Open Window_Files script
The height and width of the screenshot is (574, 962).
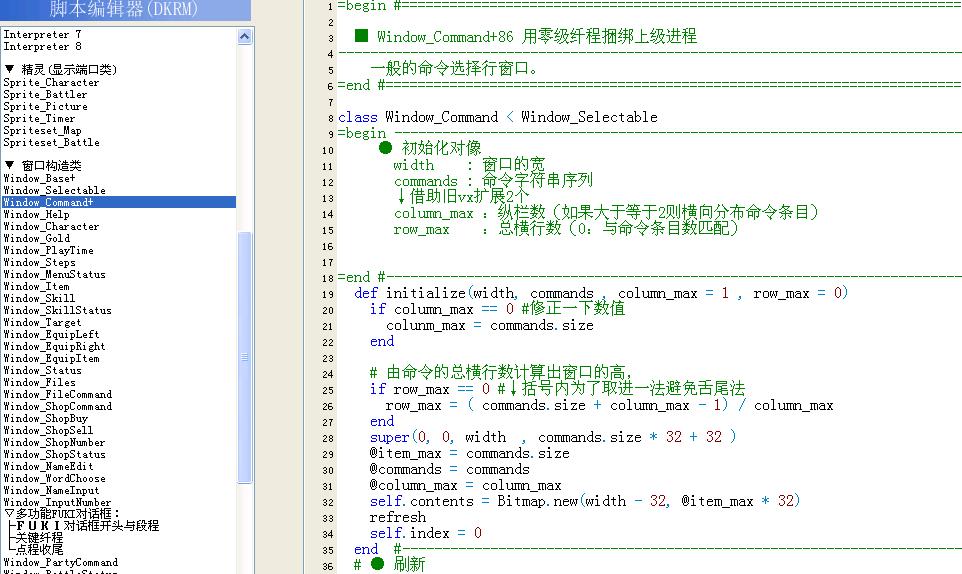click(x=39, y=382)
